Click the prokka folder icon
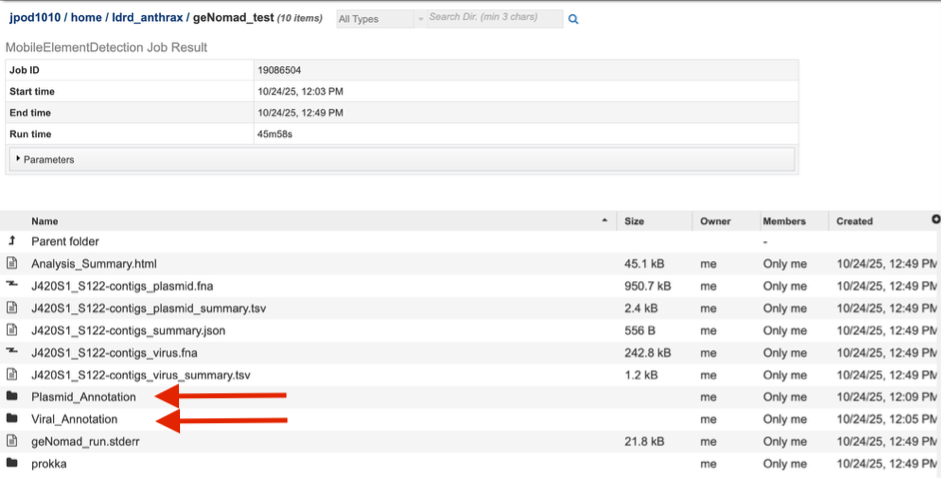 [x=12, y=463]
